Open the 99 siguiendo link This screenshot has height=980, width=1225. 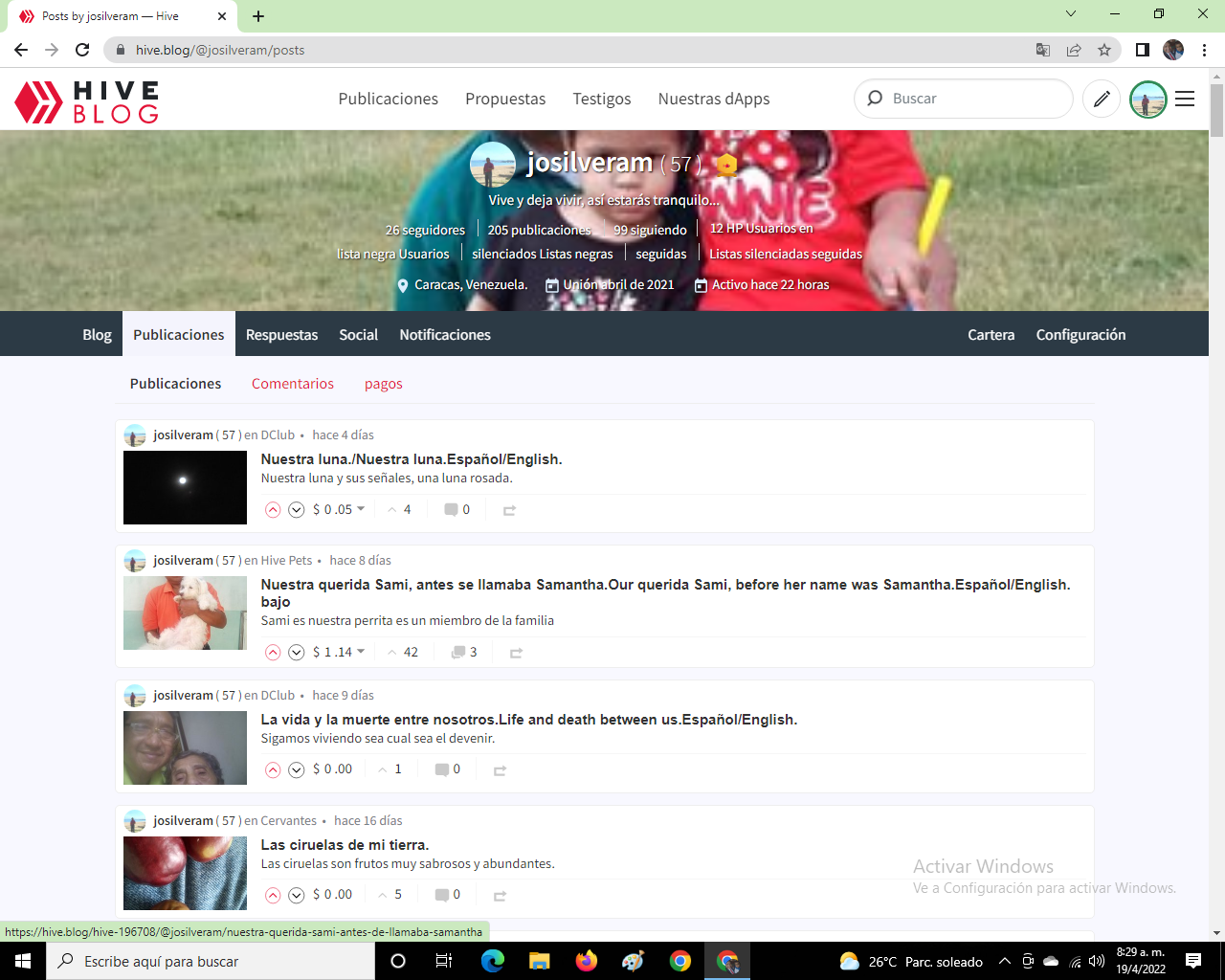point(650,230)
